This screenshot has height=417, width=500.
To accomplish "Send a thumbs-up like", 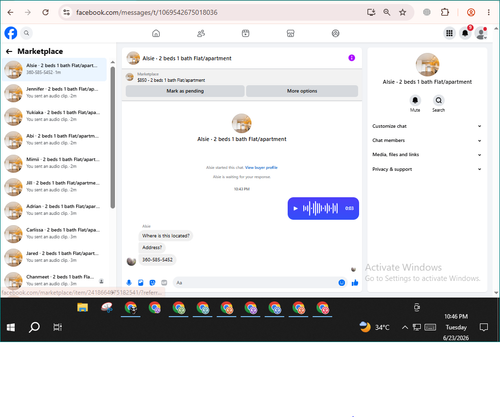I will pyautogui.click(x=355, y=283).
